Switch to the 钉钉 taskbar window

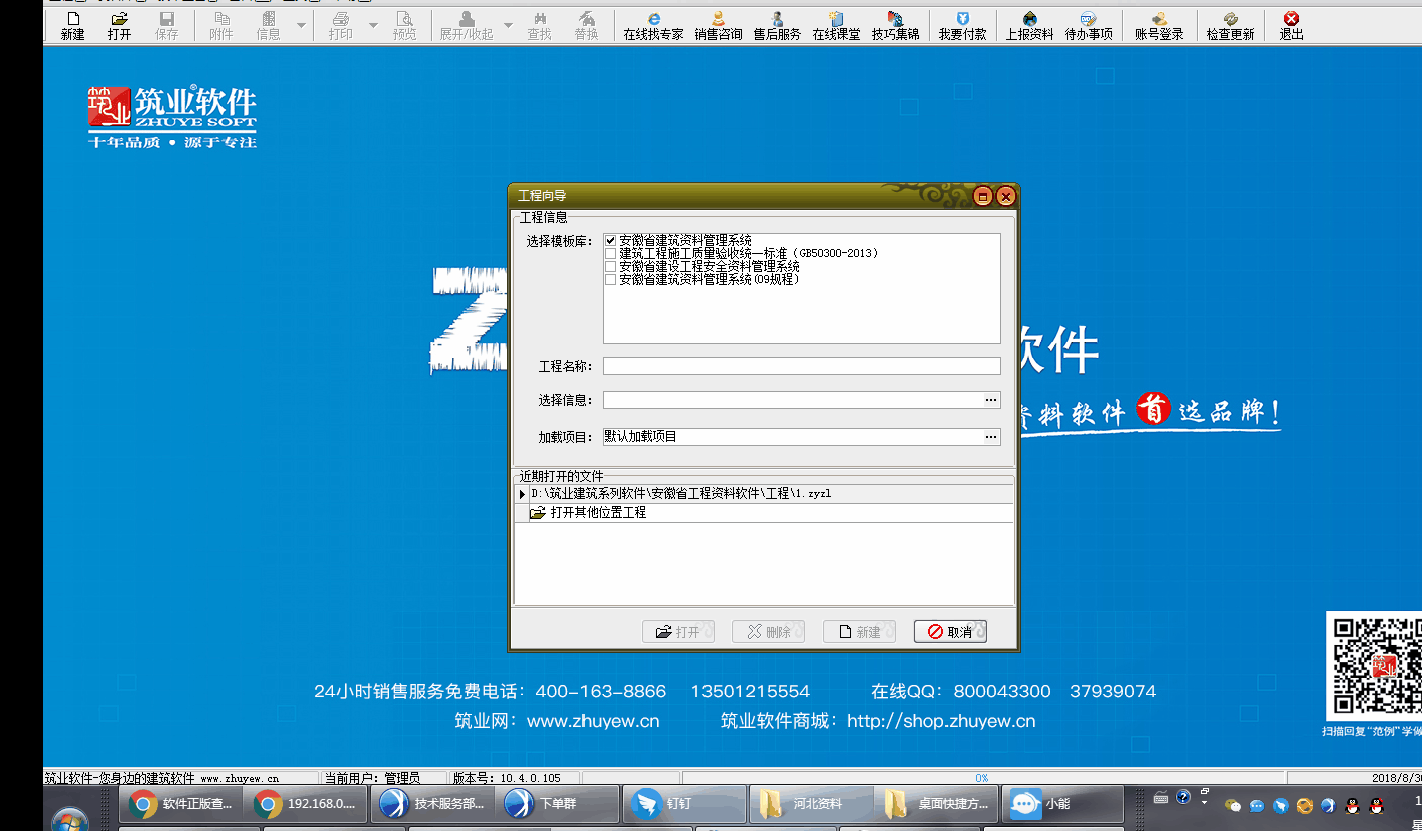tap(686, 804)
